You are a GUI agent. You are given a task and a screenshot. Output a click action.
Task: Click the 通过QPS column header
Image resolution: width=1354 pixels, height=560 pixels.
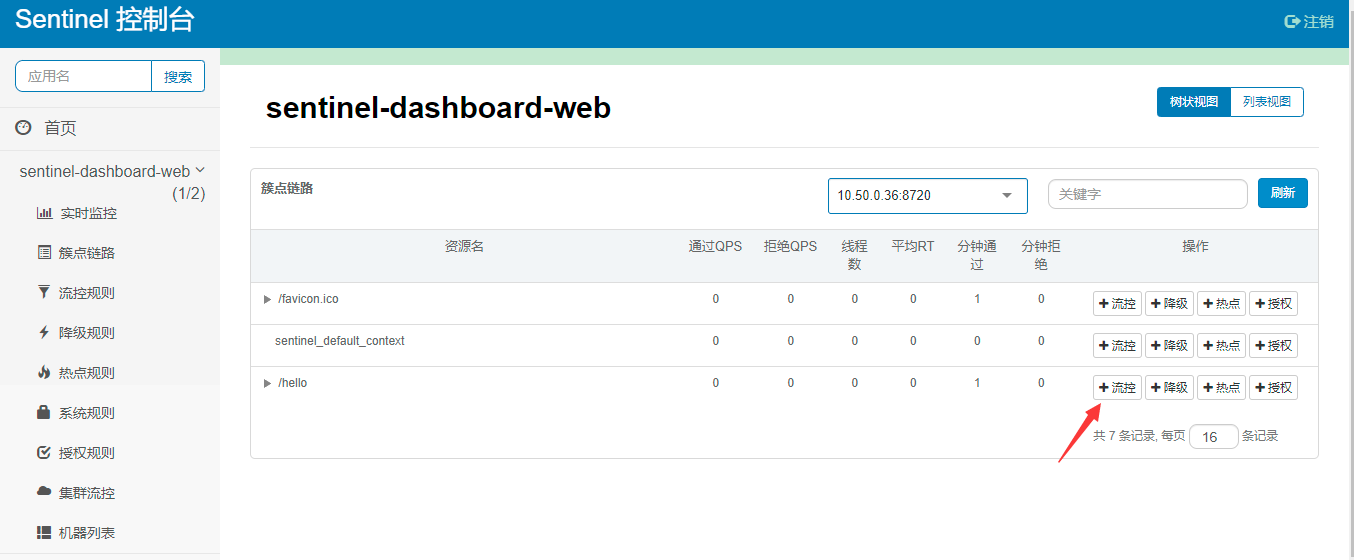tap(715, 246)
